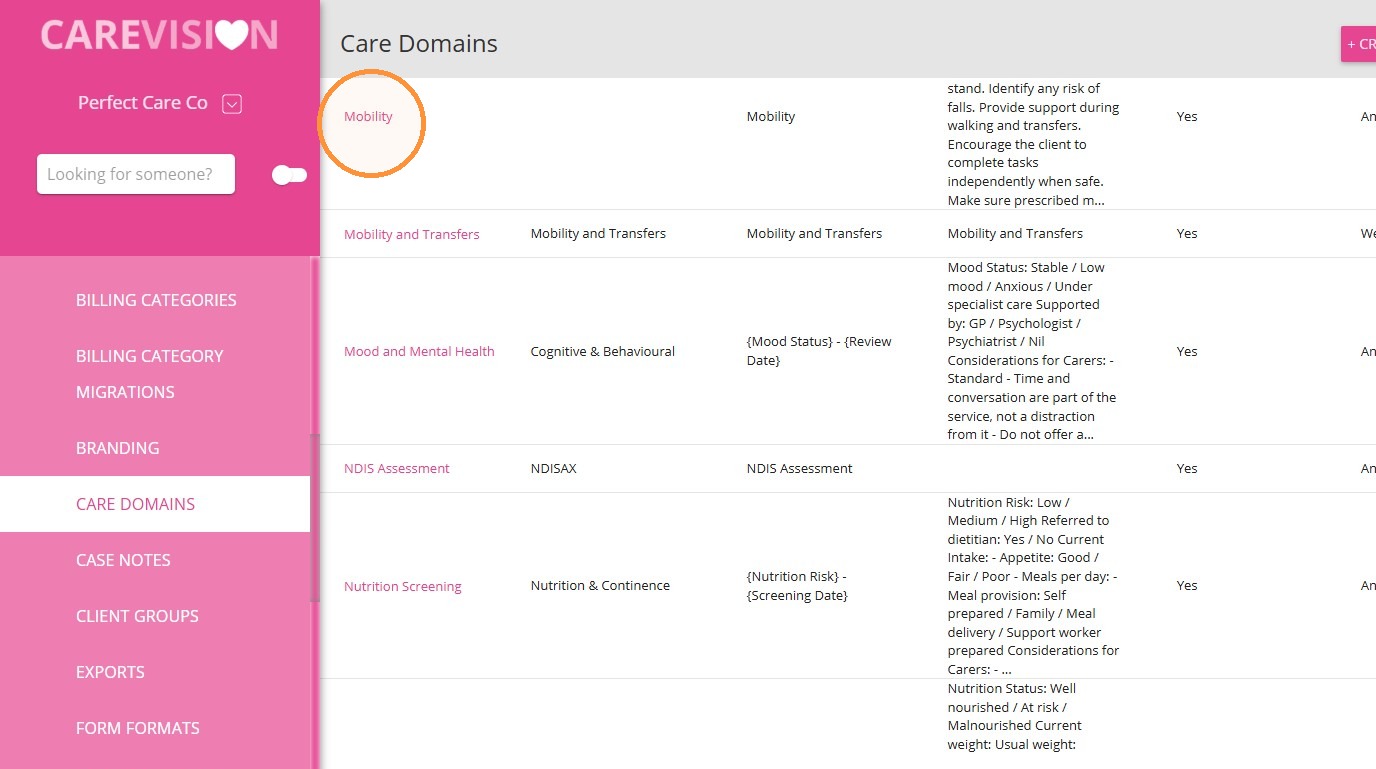
Task: Open the NDIS Assessment link
Action: pos(397,468)
